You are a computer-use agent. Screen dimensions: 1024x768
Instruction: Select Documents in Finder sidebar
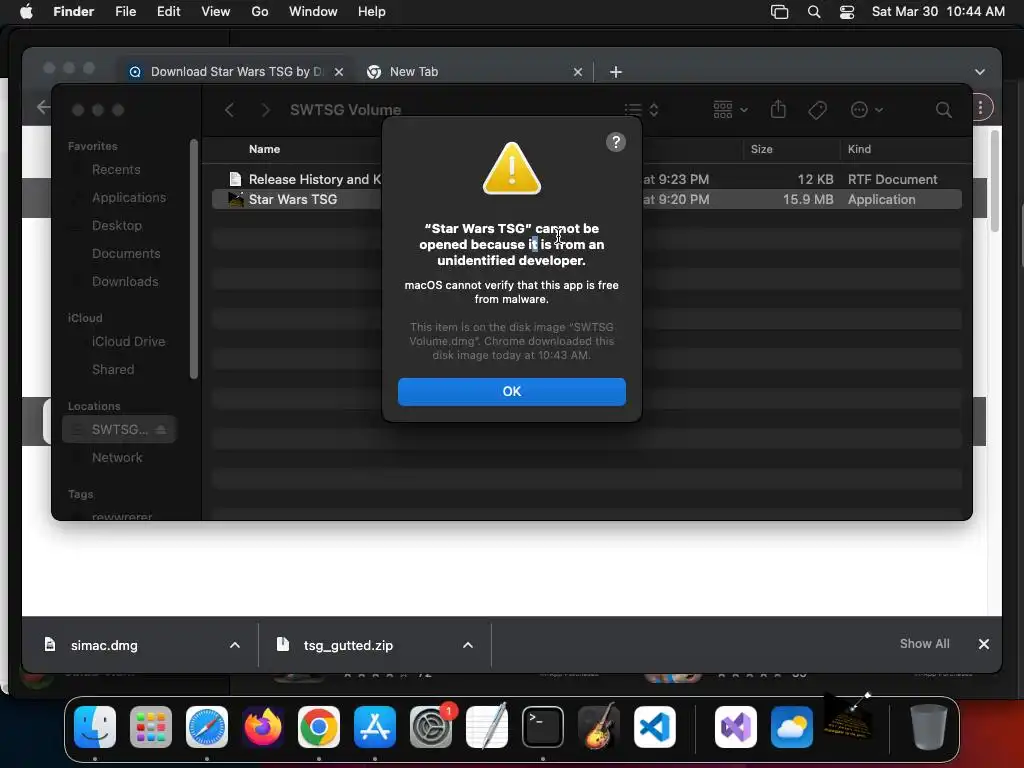point(126,253)
